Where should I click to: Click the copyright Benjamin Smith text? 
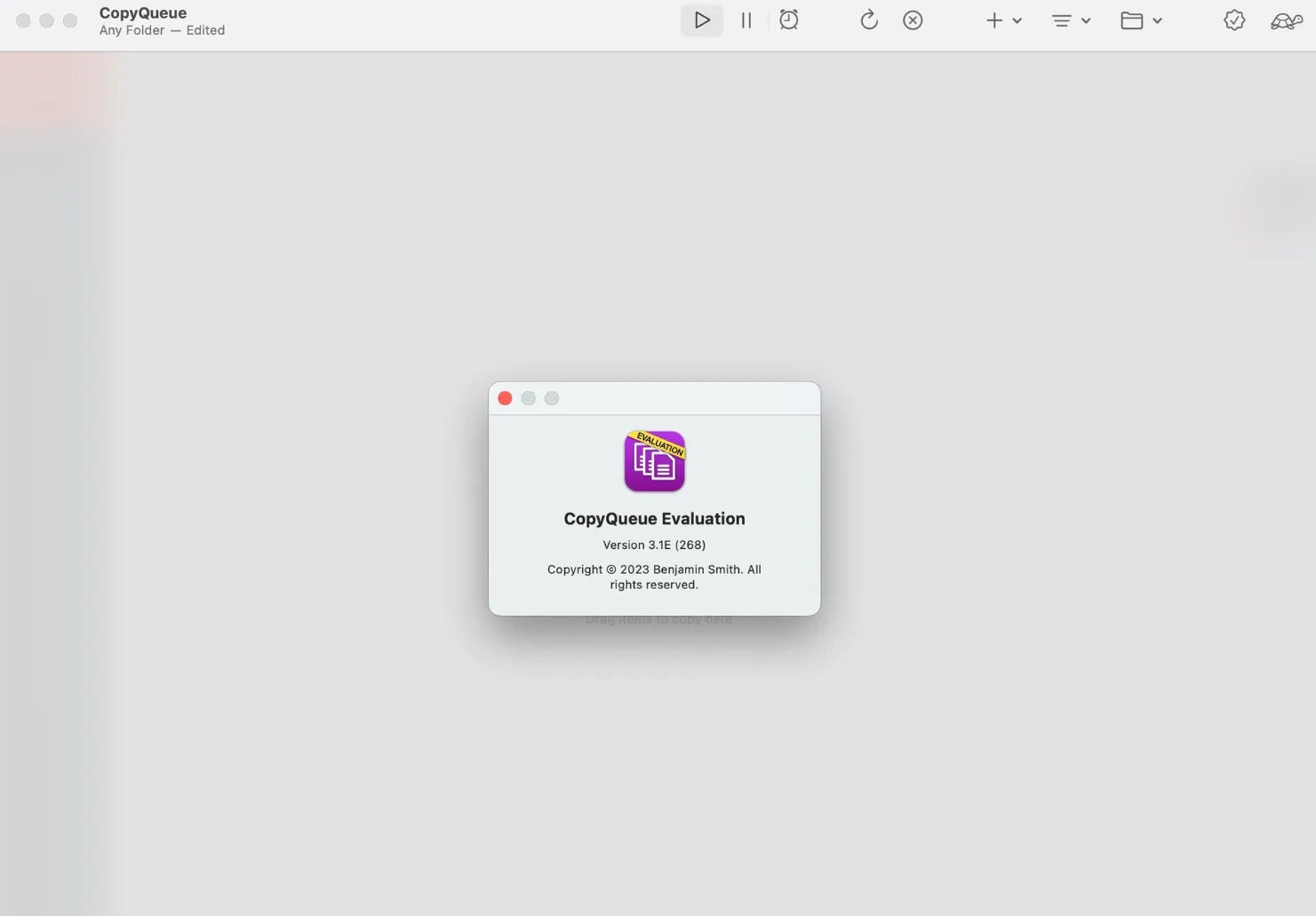pyautogui.click(x=654, y=577)
